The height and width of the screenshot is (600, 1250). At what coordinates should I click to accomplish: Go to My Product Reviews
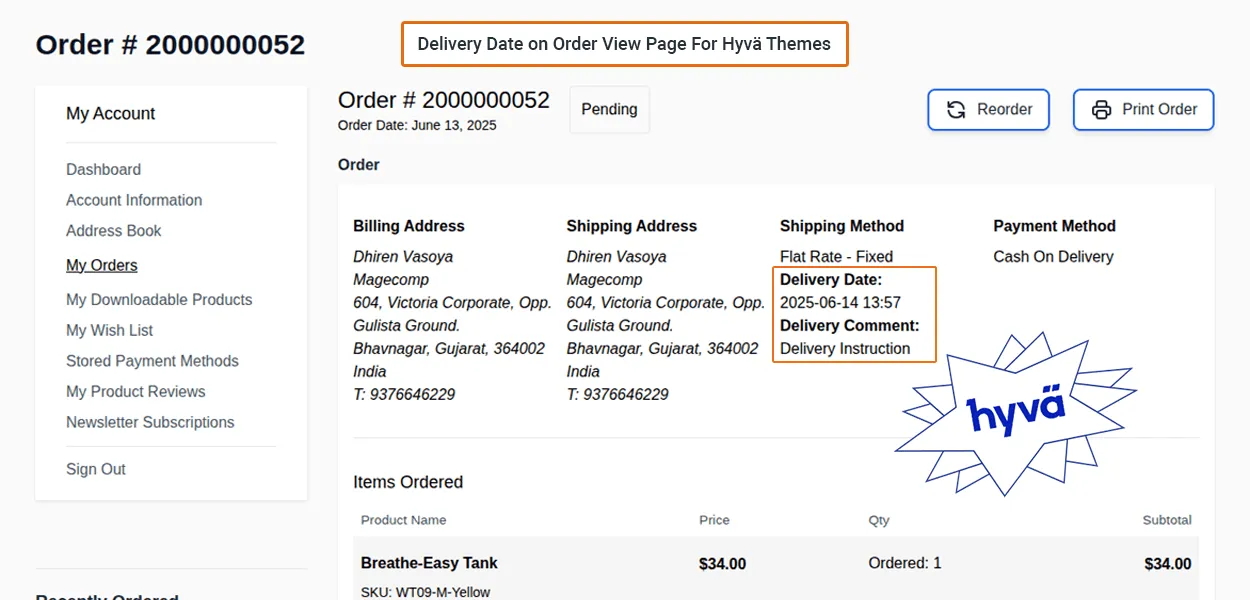point(135,392)
